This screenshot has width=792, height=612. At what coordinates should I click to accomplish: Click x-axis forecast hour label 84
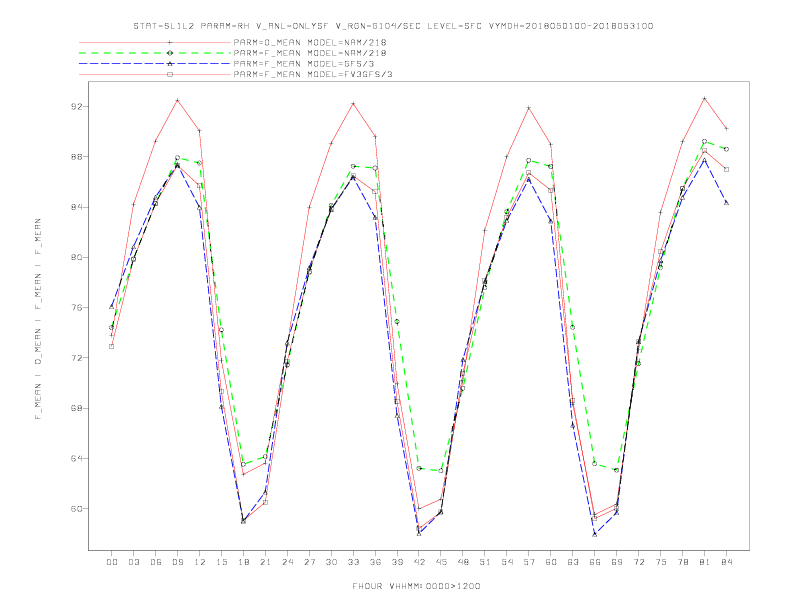(727, 562)
